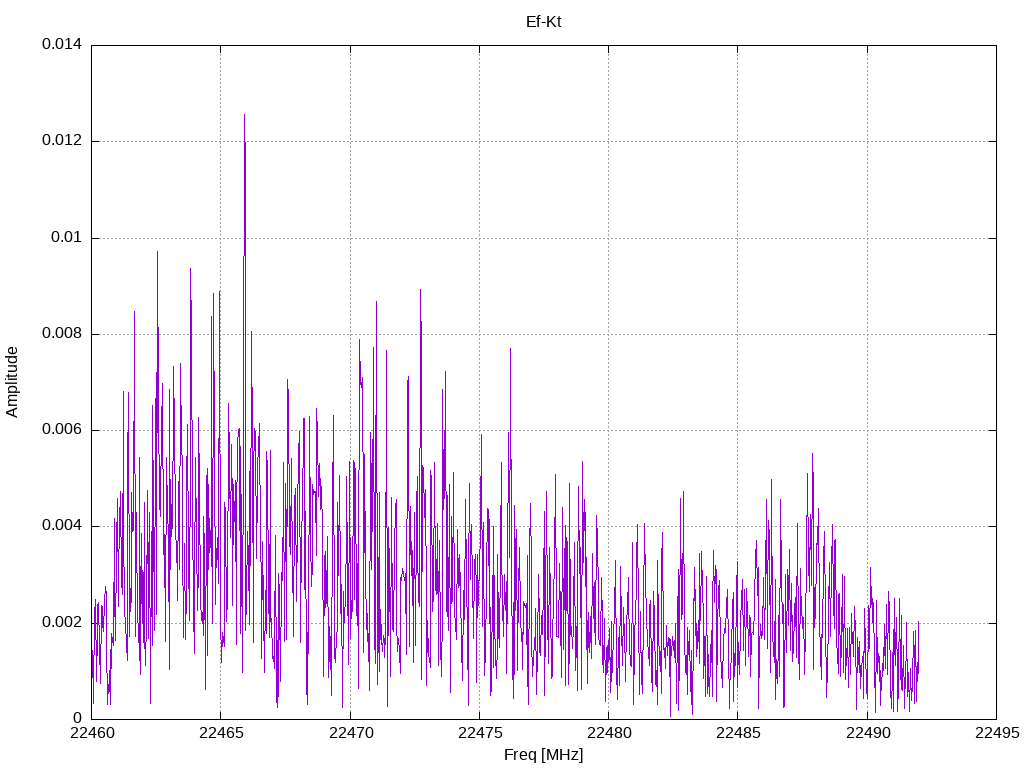Screen dimensions: 1024x768
Task: Click the 0.014 y-axis tick label
Action: click(61, 45)
